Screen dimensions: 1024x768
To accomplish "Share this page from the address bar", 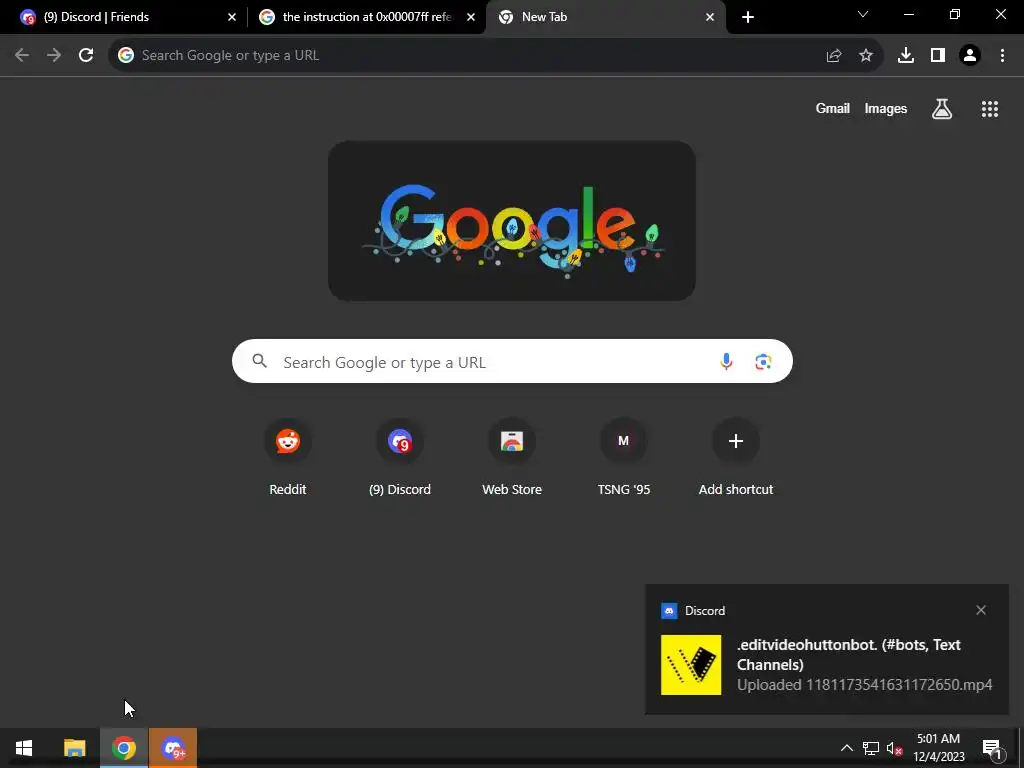I will click(x=834, y=56).
